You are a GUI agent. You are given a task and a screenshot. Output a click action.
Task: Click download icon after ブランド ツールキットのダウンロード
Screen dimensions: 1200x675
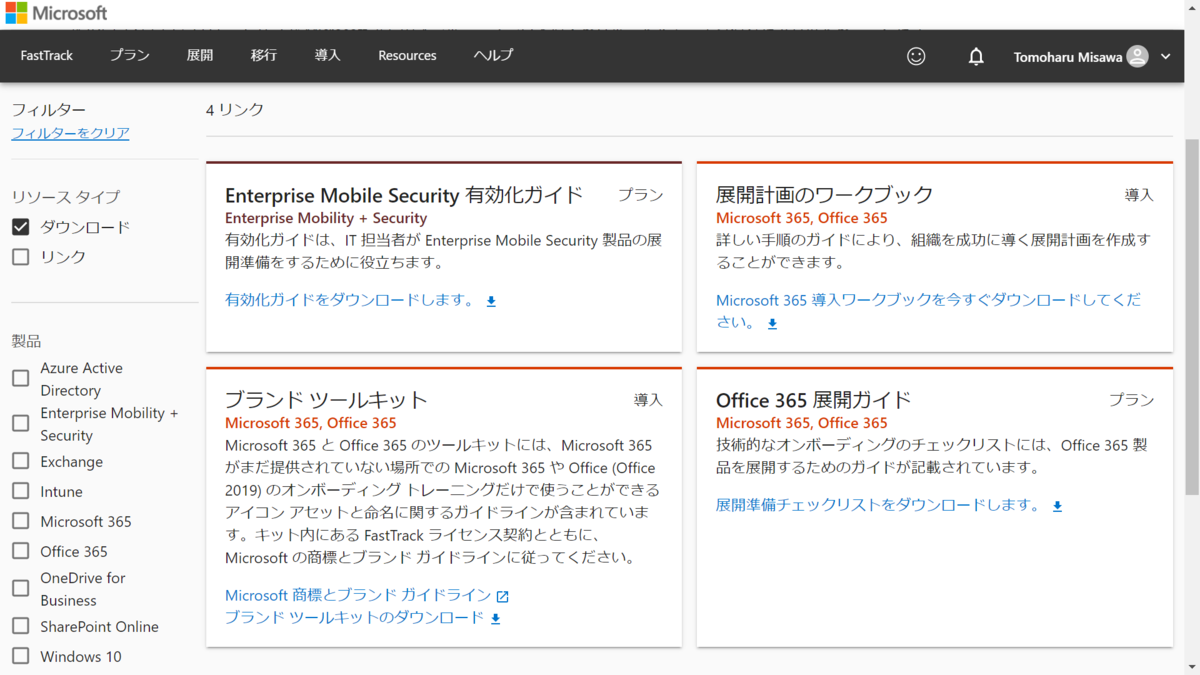pyautogui.click(x=495, y=619)
